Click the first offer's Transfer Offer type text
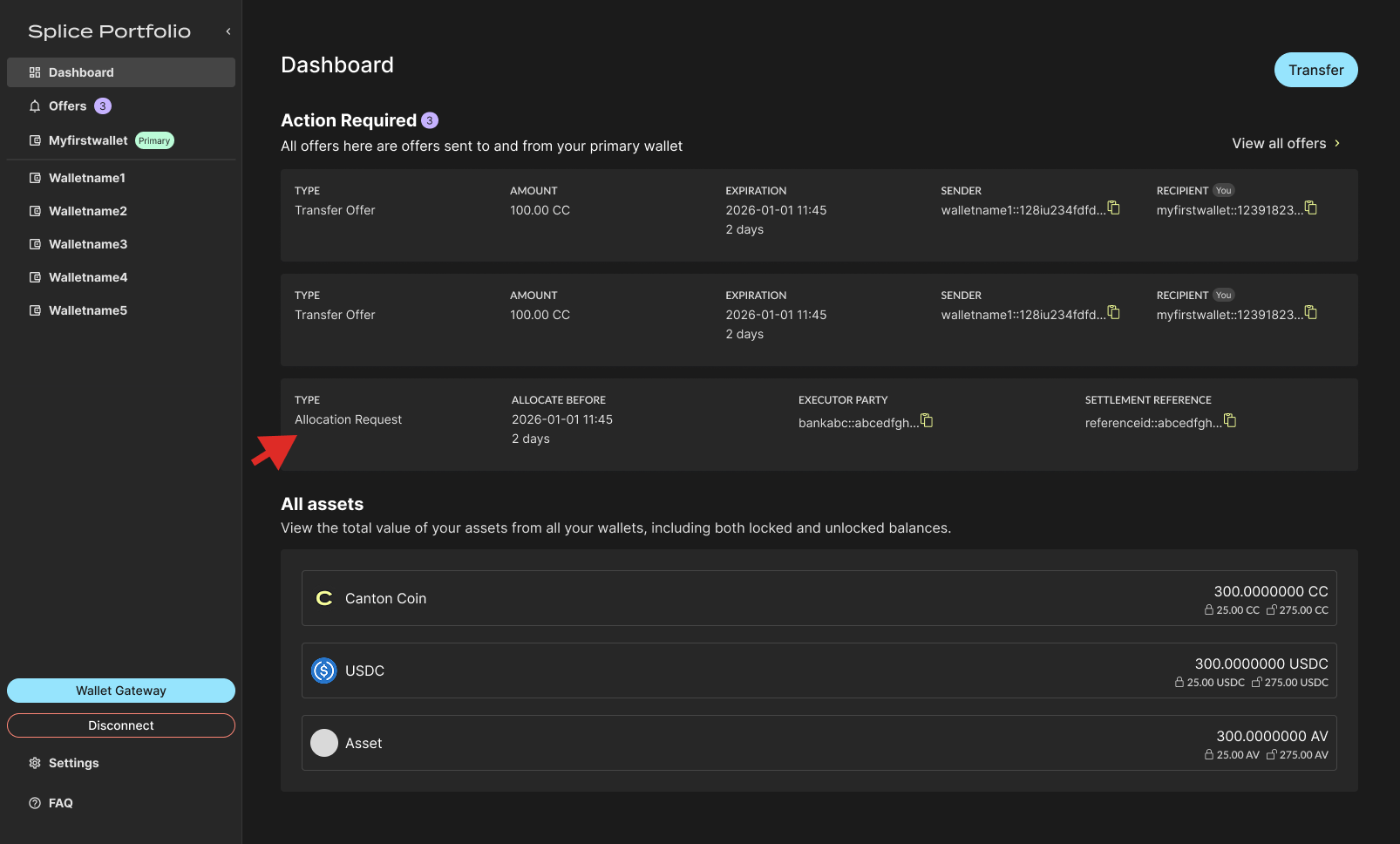1400x844 pixels. coord(335,210)
